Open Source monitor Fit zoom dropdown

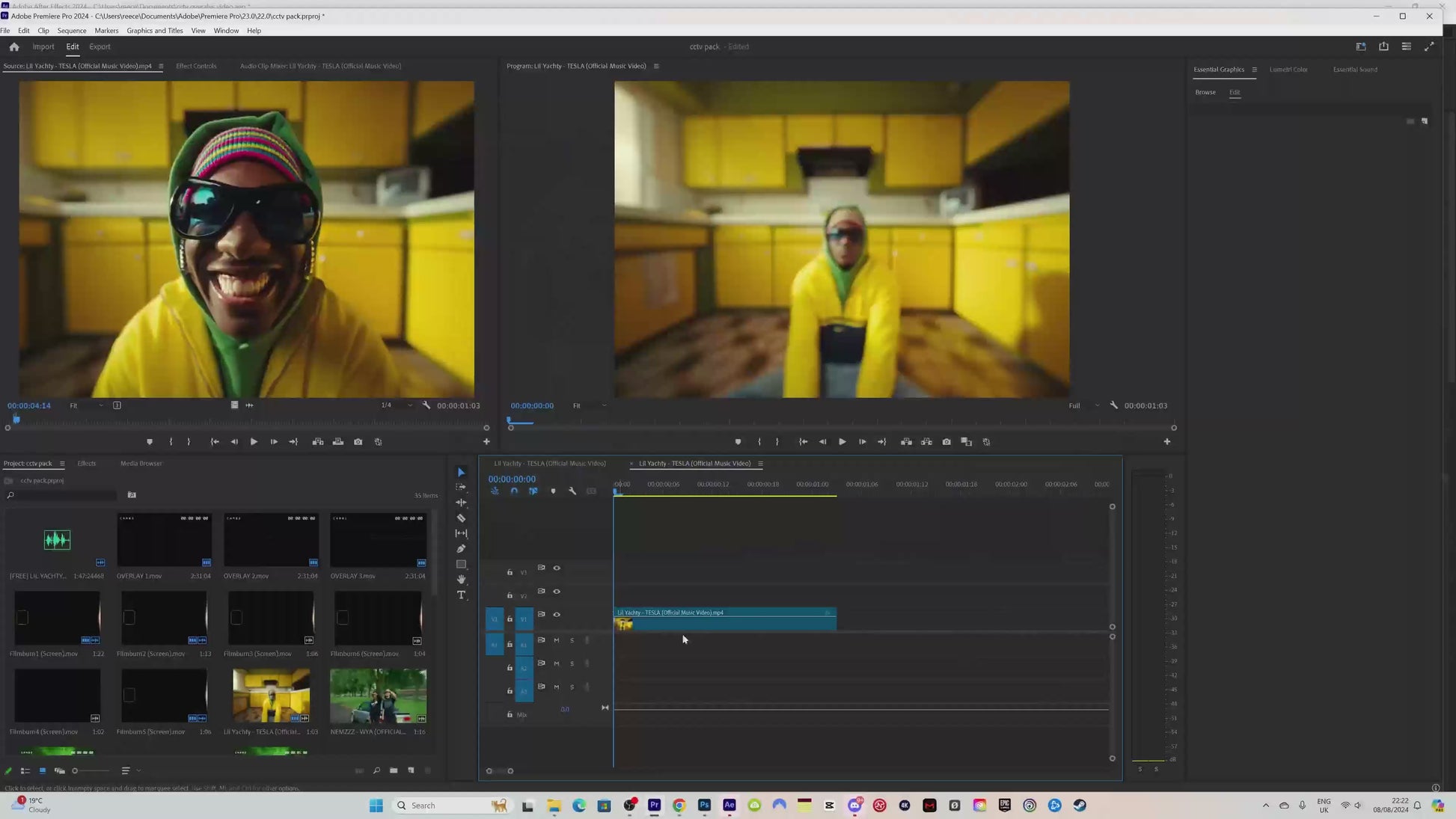point(86,405)
